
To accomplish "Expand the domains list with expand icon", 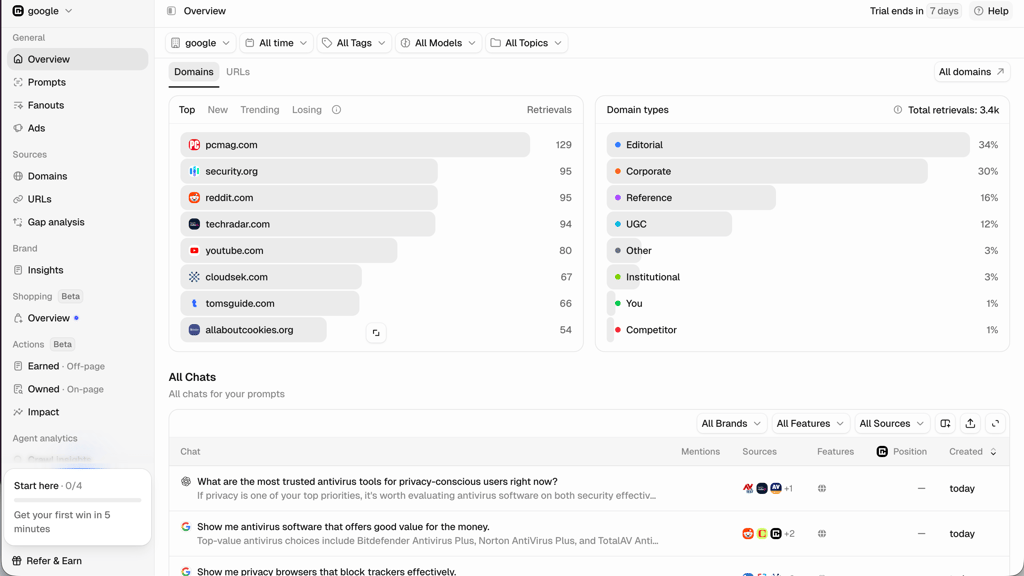I will [376, 333].
